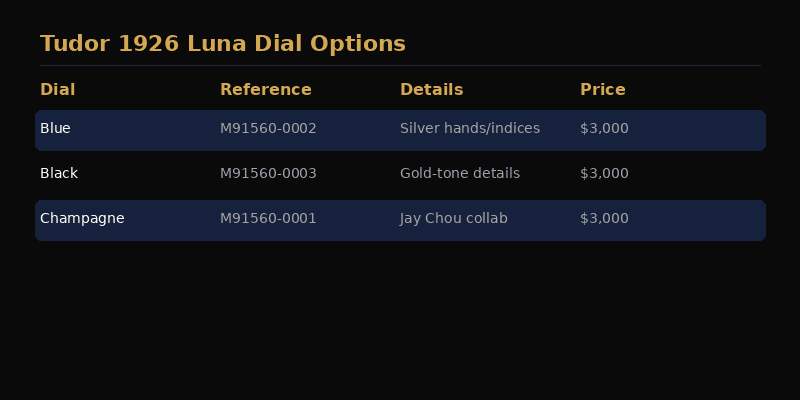Select the Black dial row name
Screen dimensions: 800x400
[x=59, y=173]
